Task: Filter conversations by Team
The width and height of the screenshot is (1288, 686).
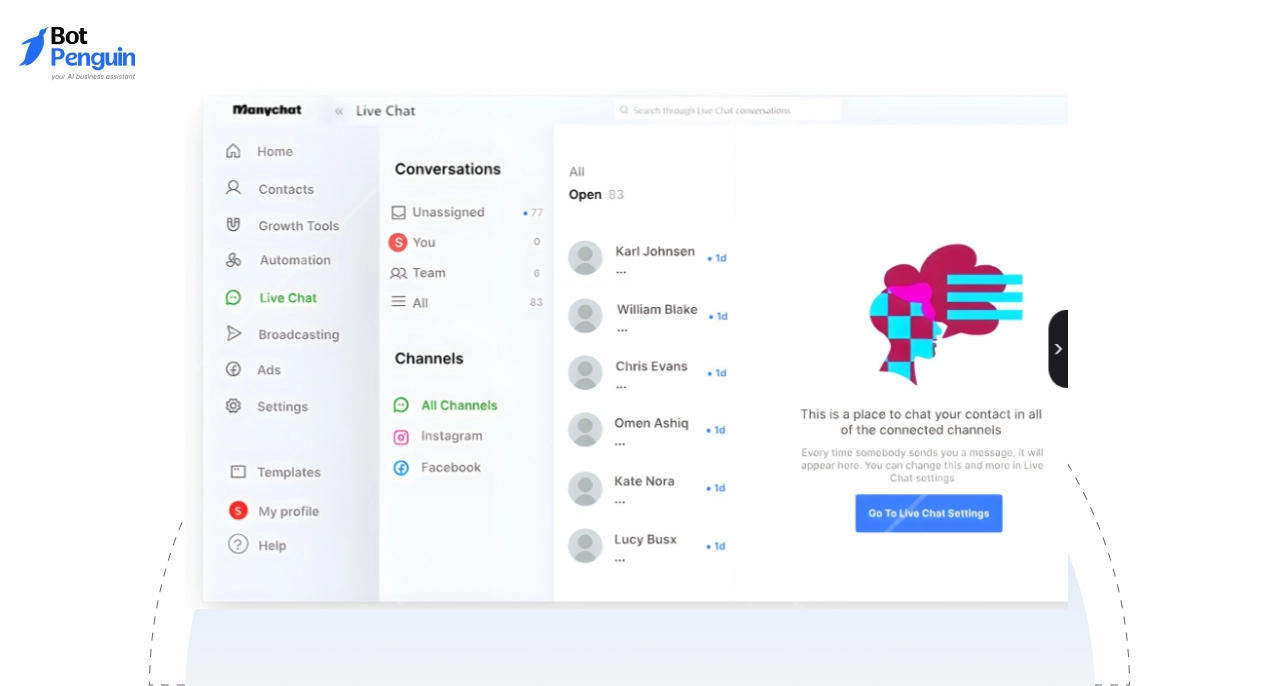Action: 429,273
